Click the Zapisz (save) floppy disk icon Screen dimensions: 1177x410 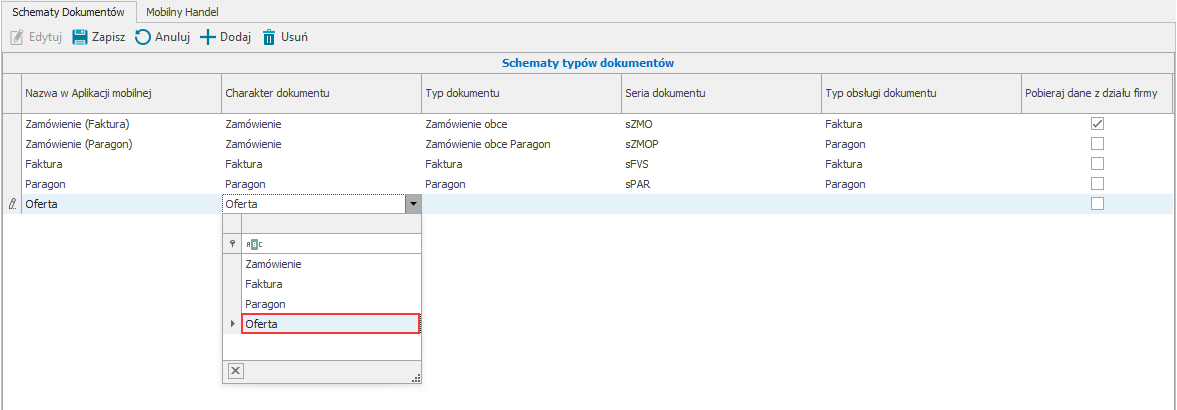click(79, 38)
